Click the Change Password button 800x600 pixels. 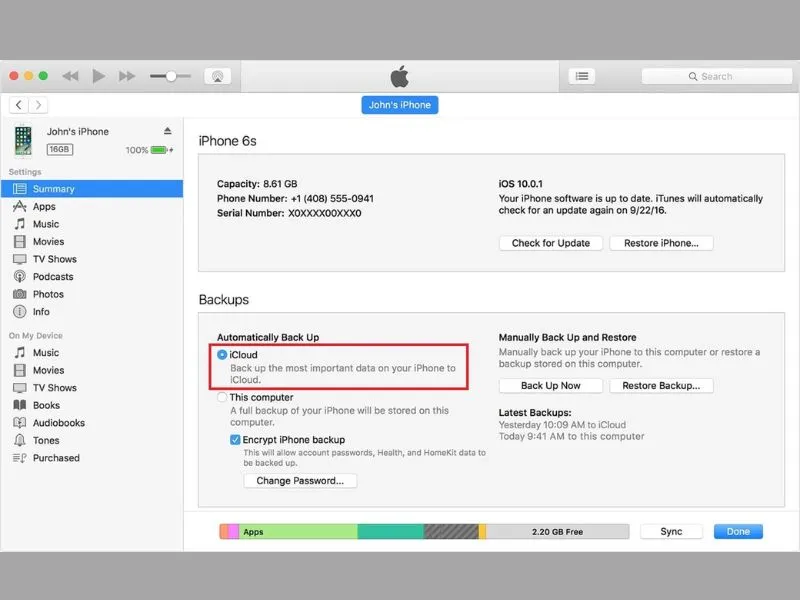[300, 481]
